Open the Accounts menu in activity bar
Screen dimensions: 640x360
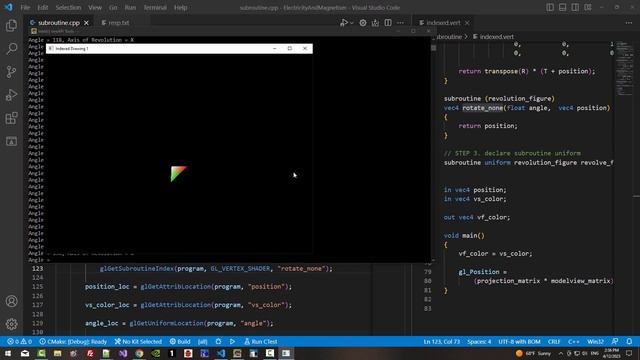pyautogui.click(x=11, y=301)
